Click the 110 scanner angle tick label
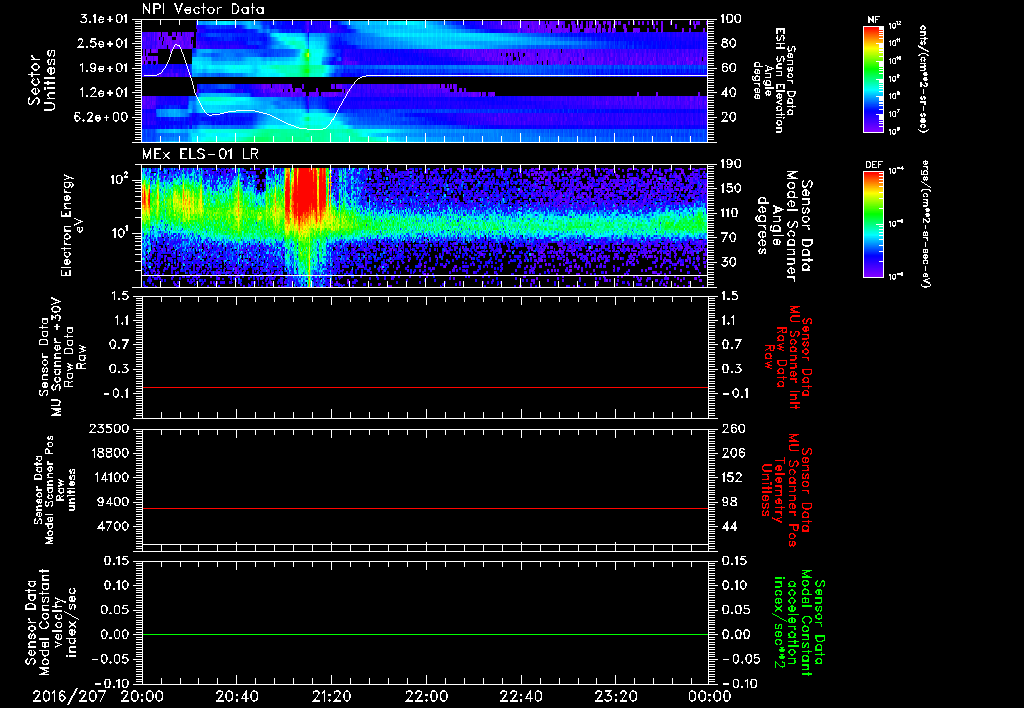1024x708 pixels. [x=731, y=213]
